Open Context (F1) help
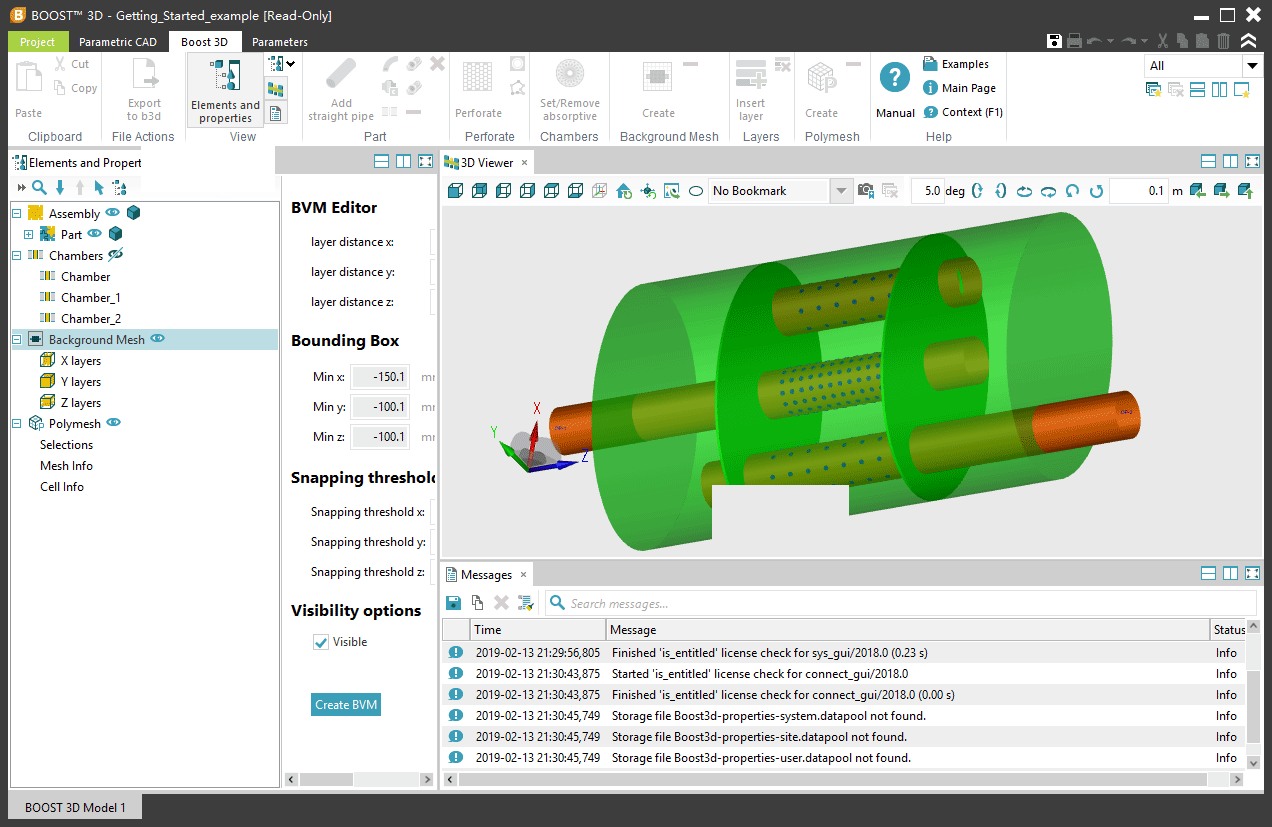The height and width of the screenshot is (827, 1272). tap(963, 112)
